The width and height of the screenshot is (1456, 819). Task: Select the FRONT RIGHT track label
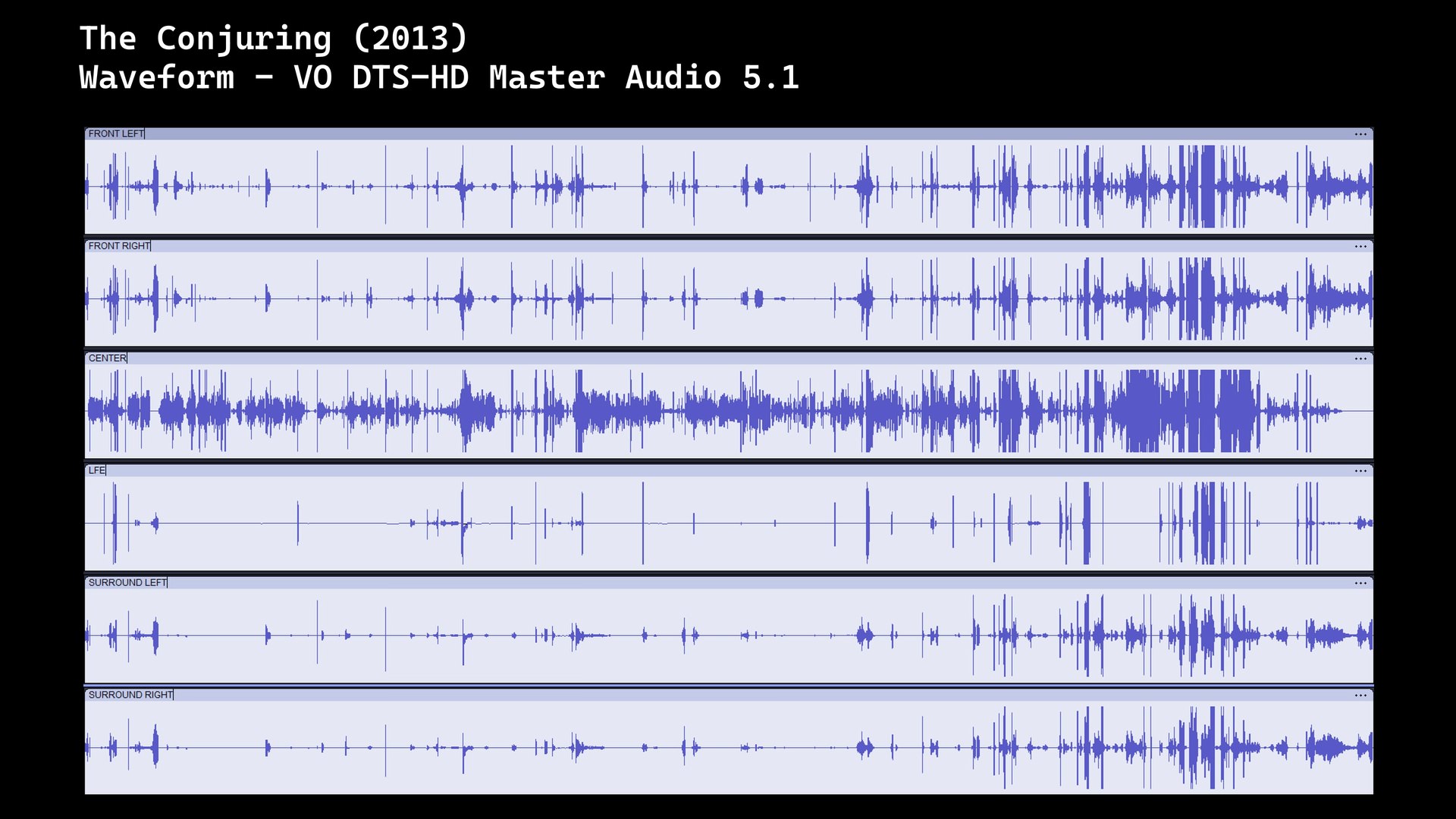pos(119,246)
